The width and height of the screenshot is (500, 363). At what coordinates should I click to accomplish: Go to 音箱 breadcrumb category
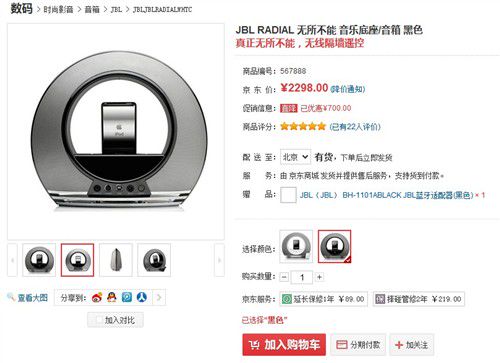pyautogui.click(x=92, y=9)
